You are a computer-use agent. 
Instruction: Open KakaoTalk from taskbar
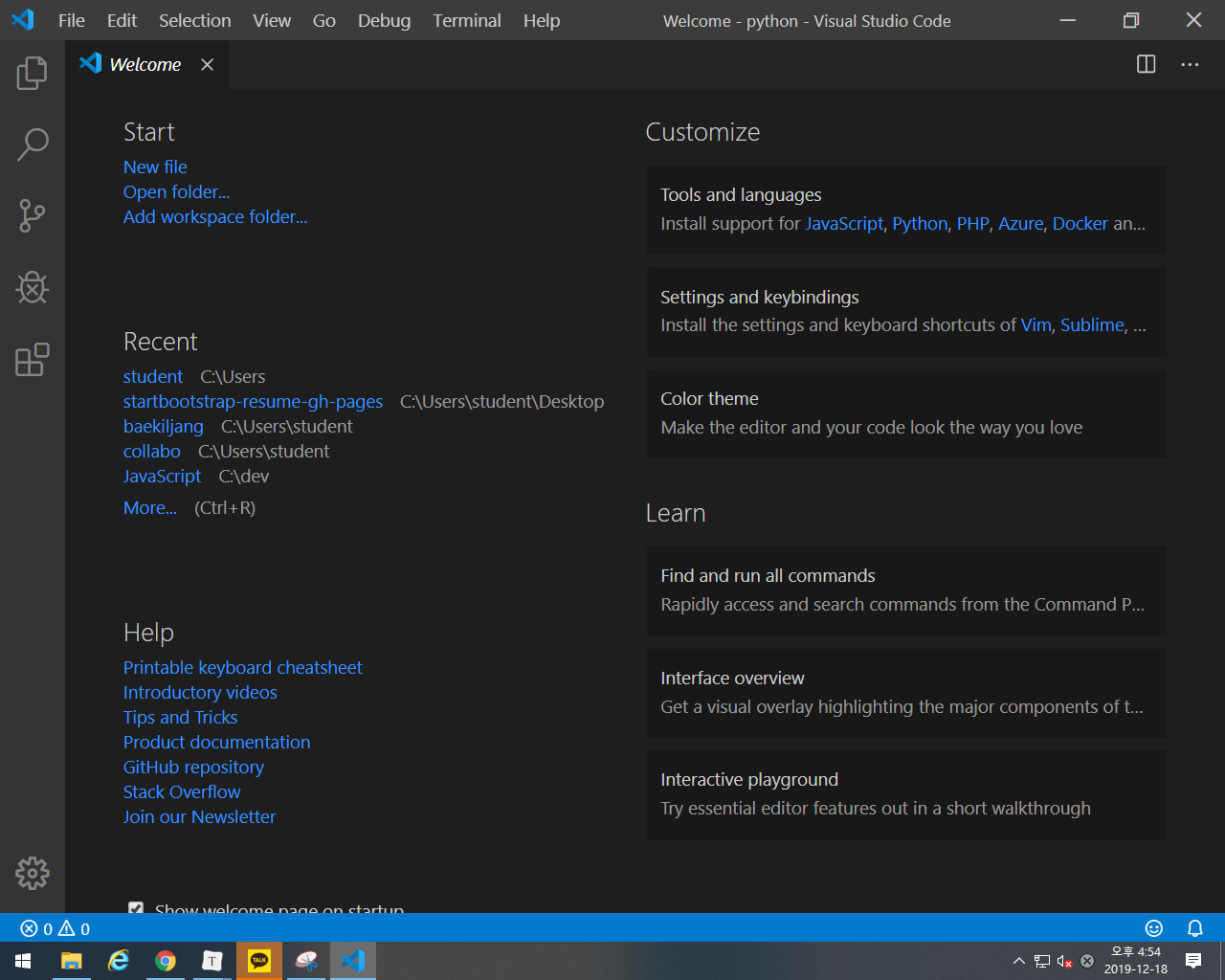[x=259, y=961]
